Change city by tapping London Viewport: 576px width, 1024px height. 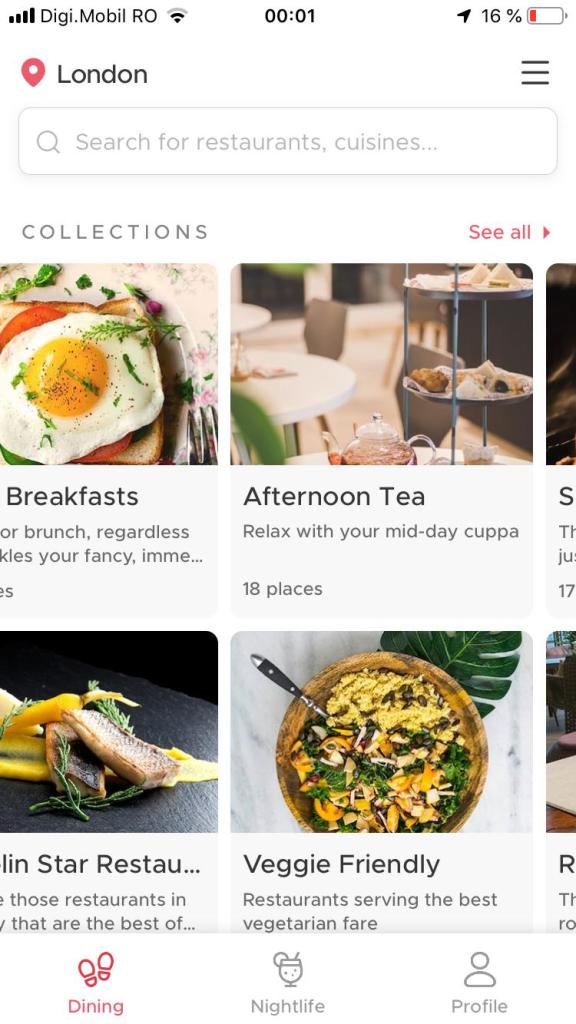(102, 74)
